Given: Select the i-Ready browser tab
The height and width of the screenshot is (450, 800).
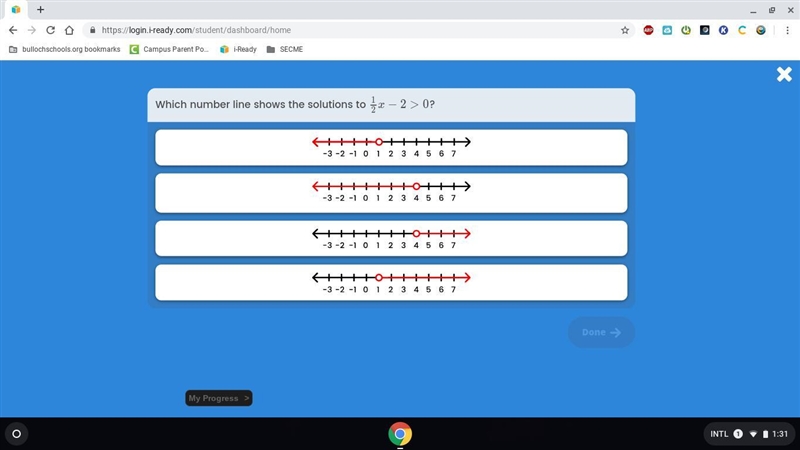Looking at the screenshot, I should coord(16,9).
